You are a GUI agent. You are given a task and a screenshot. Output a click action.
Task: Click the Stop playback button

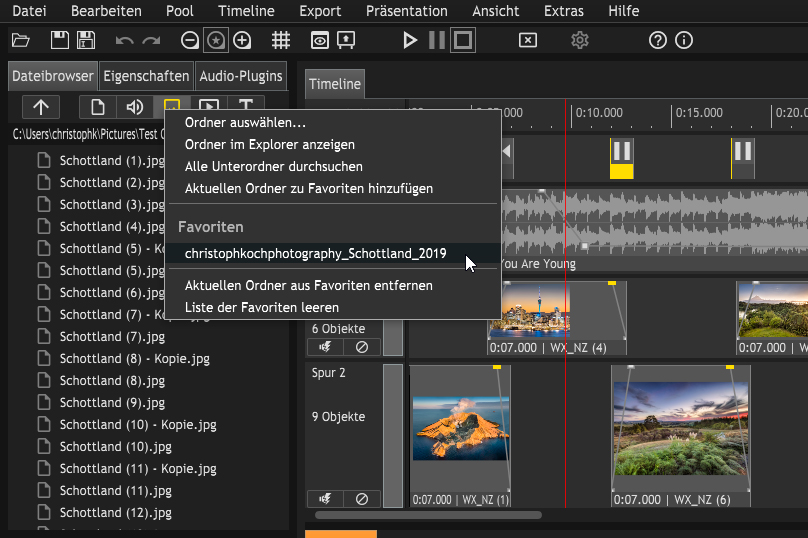462,41
